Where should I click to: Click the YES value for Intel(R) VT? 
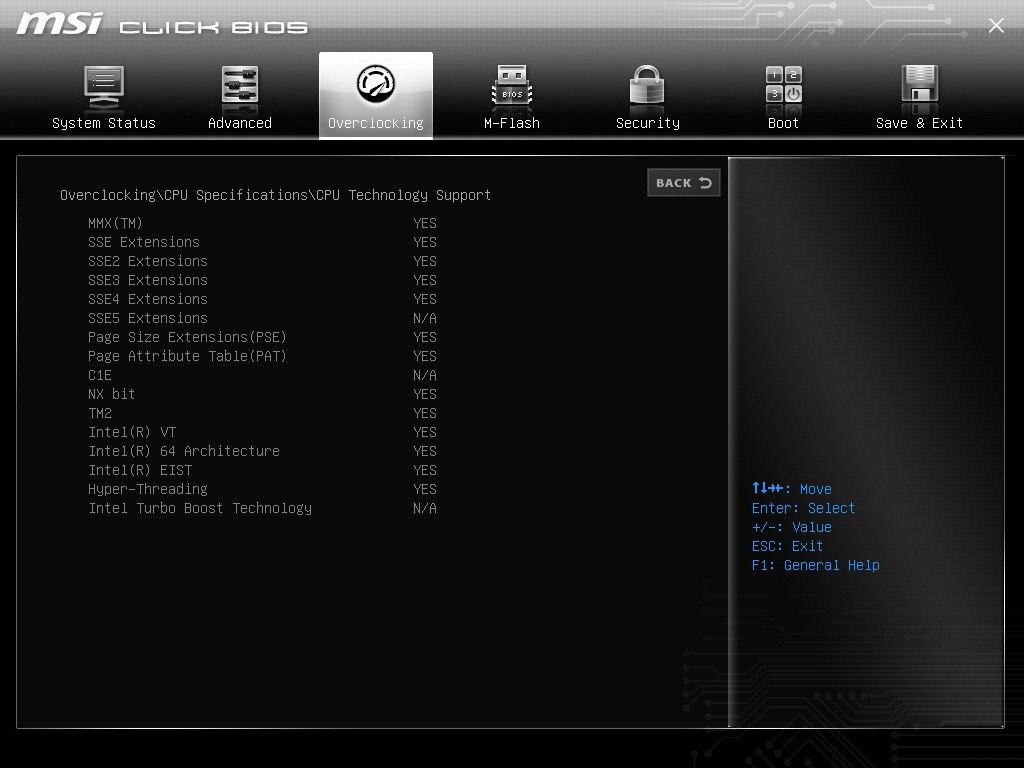click(x=424, y=432)
